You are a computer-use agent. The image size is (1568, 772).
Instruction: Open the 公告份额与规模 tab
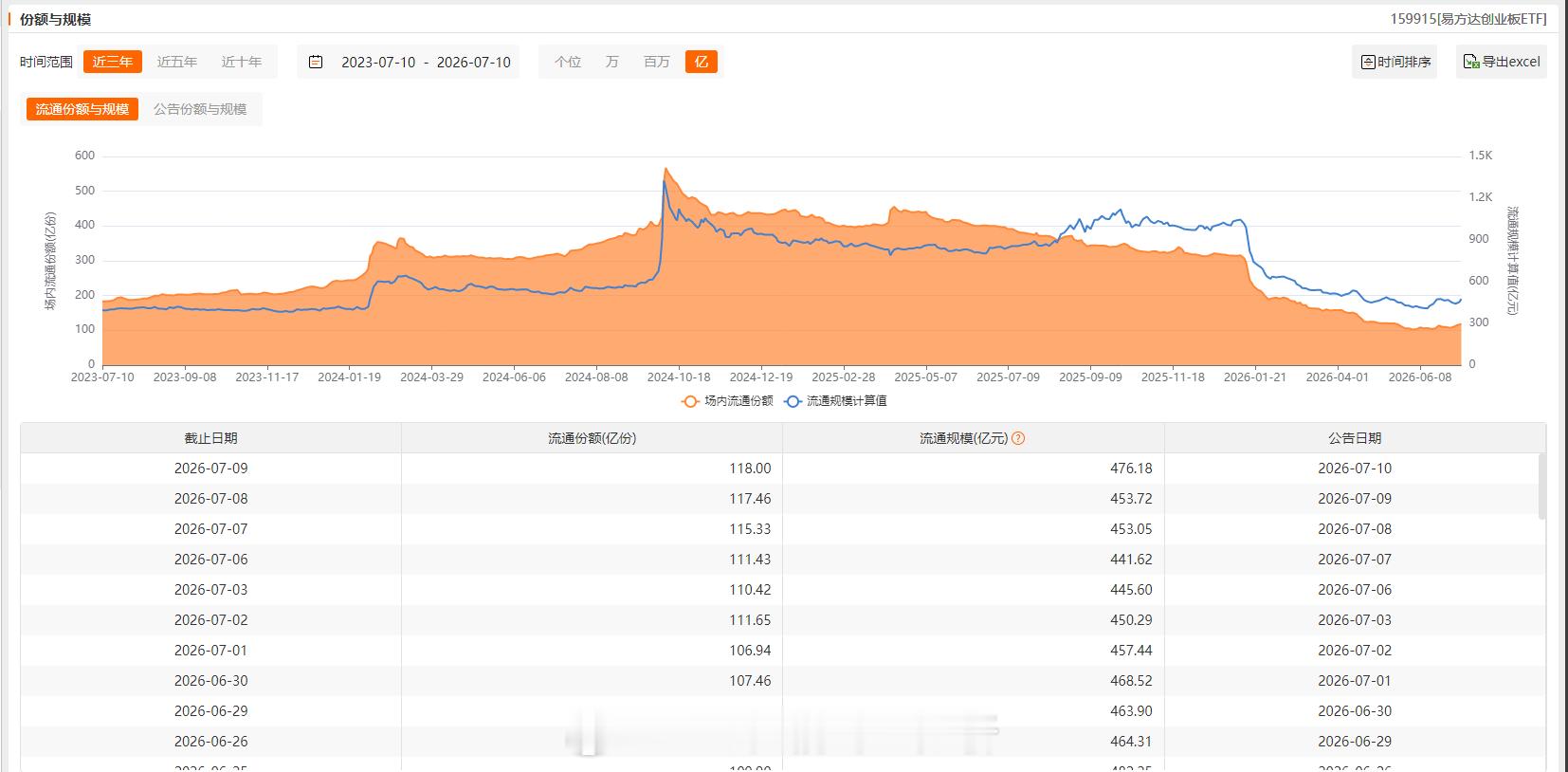(200, 109)
